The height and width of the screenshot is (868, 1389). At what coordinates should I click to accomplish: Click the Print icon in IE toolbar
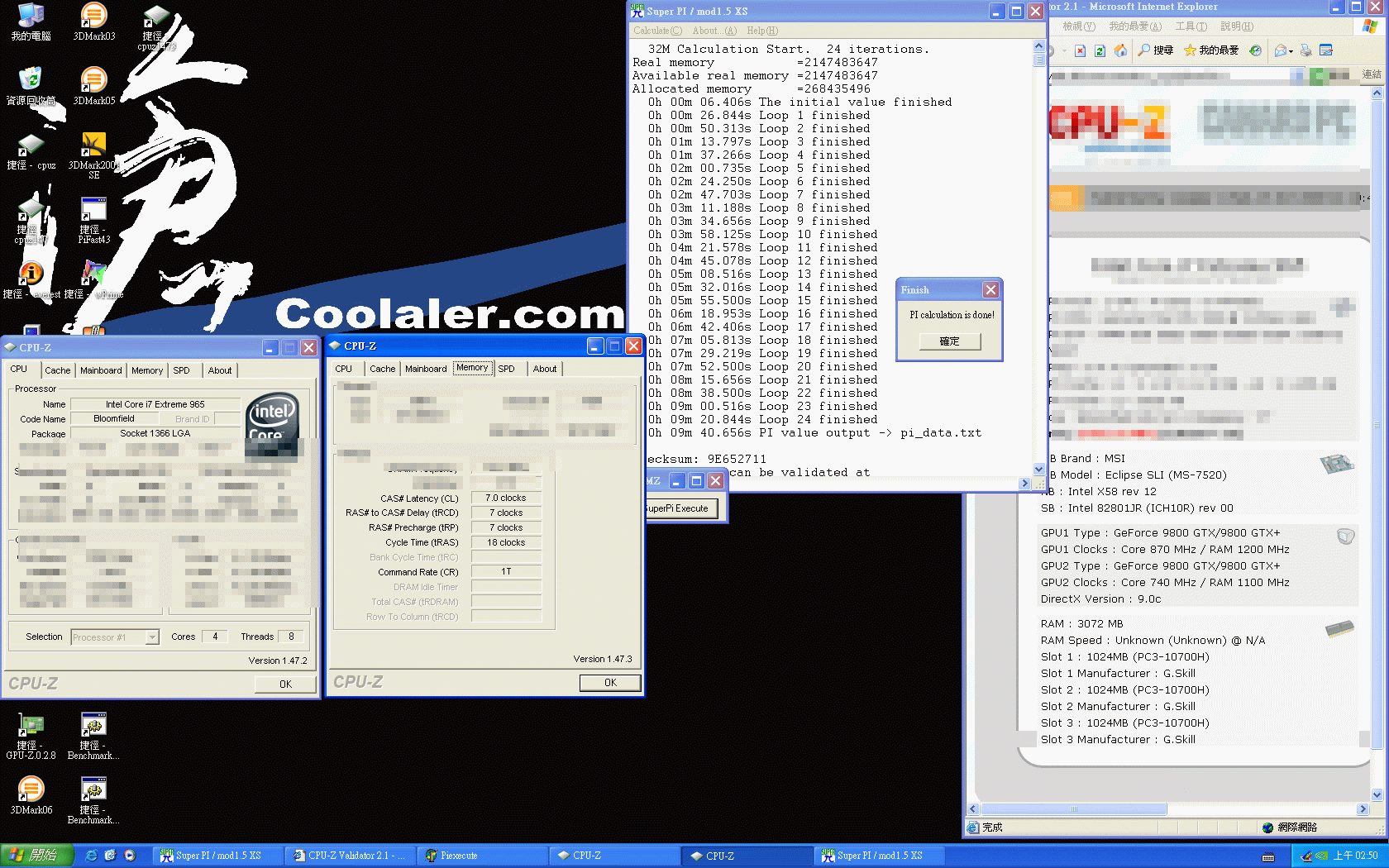pos(1306,50)
